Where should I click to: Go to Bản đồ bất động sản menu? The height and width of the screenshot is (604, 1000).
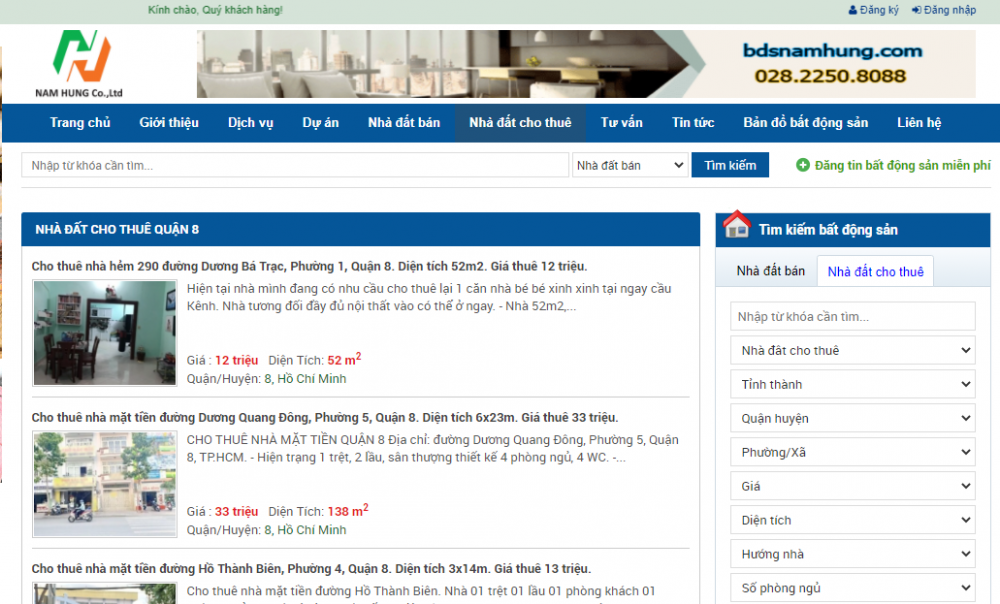(805, 123)
